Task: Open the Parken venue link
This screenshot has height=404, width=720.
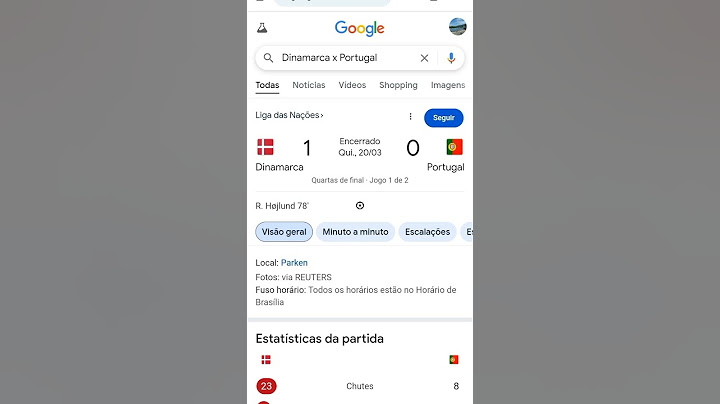Action: [x=294, y=263]
